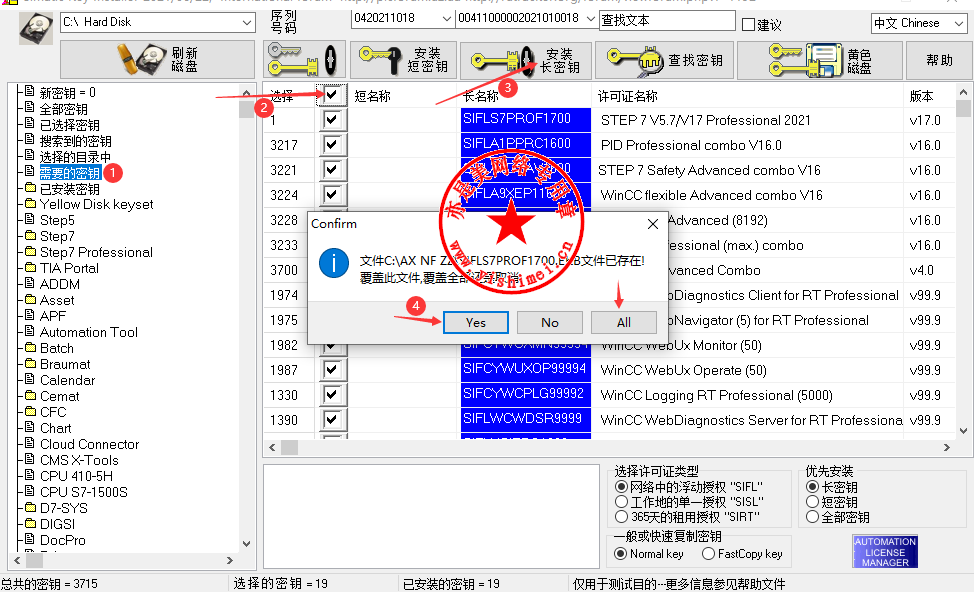Click the key table horizontal scrollbar thumb
Screen dimensions: 974x592
pos(289,447)
